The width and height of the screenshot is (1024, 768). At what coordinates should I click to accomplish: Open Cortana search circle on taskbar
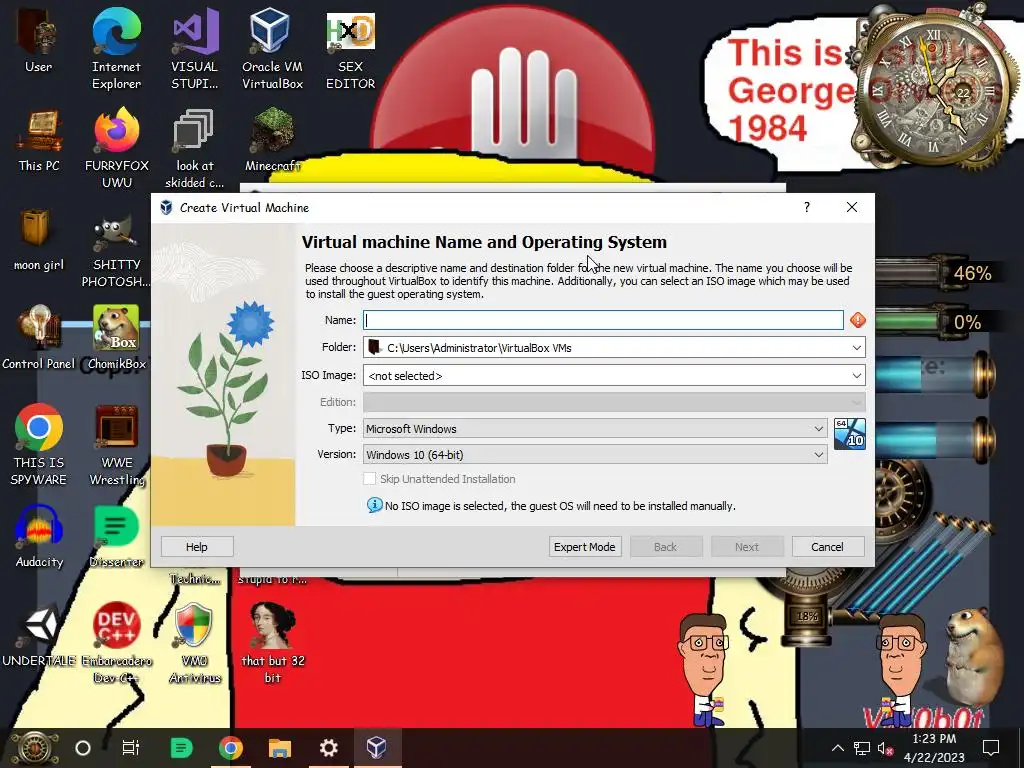82,748
